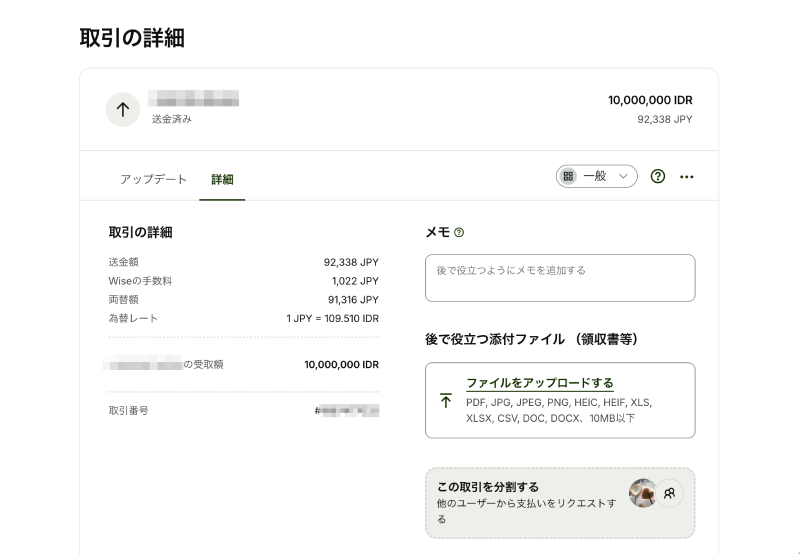This screenshot has height=554, width=800.
Task: Switch to the アップデート tab
Action: (153, 179)
